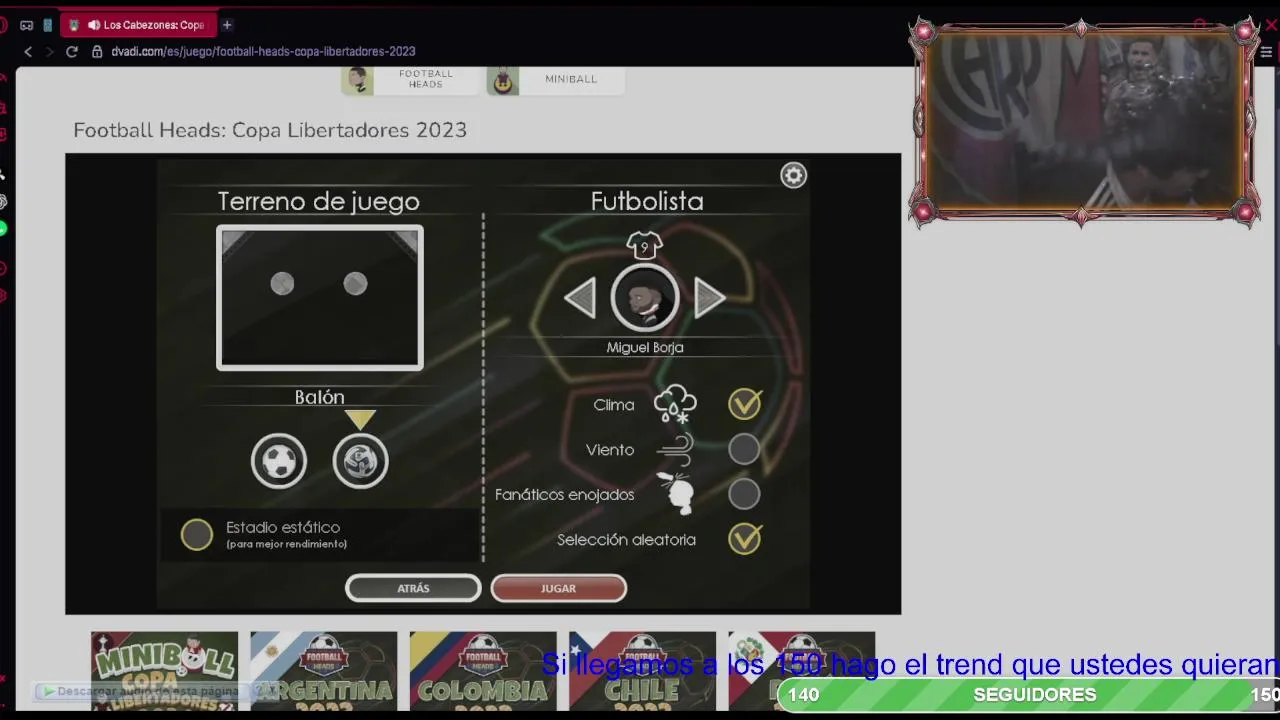Viewport: 1280px width, 720px height.
Task: Click the number 9 jersey icon
Action: tap(644, 245)
